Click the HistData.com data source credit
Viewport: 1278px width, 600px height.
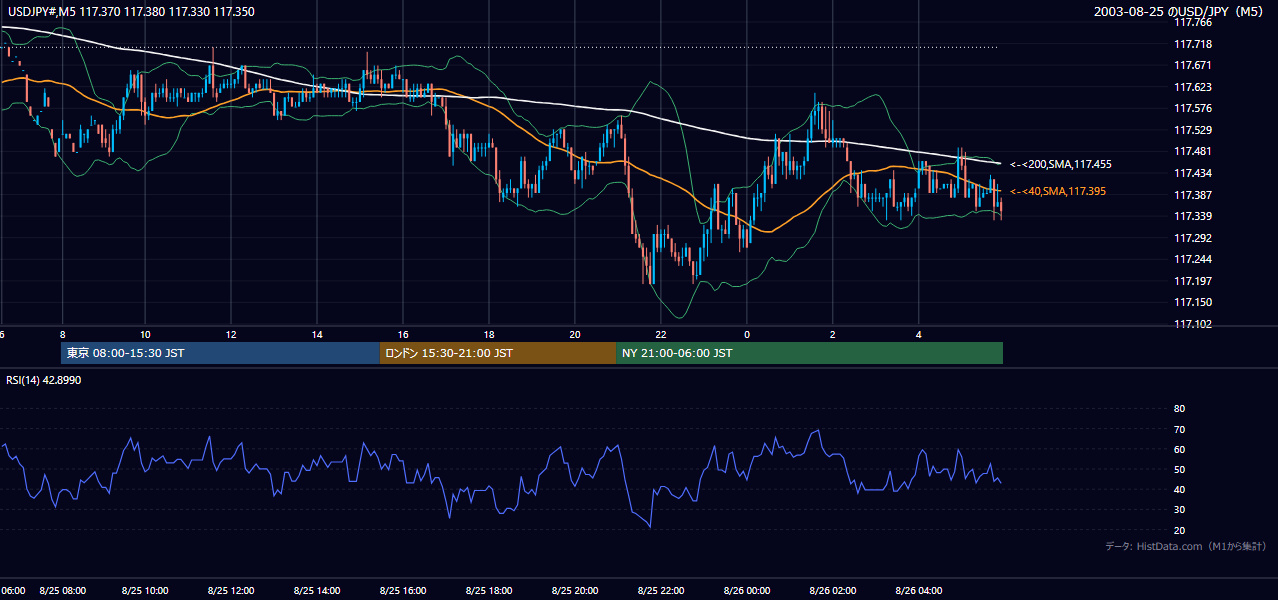[x=1186, y=546]
